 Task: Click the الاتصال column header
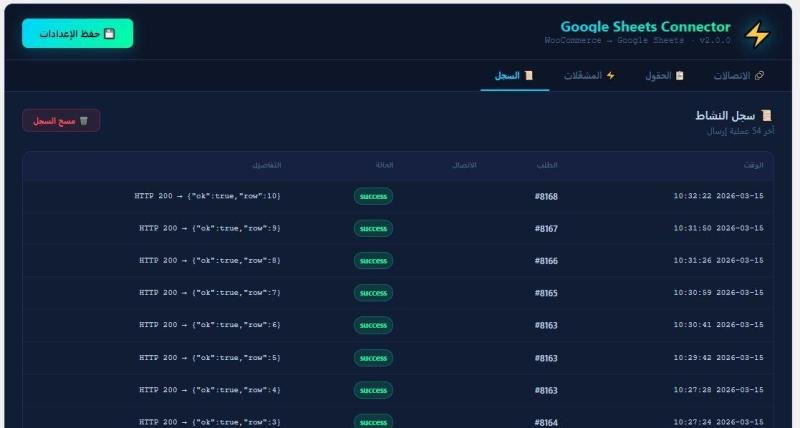click(465, 165)
